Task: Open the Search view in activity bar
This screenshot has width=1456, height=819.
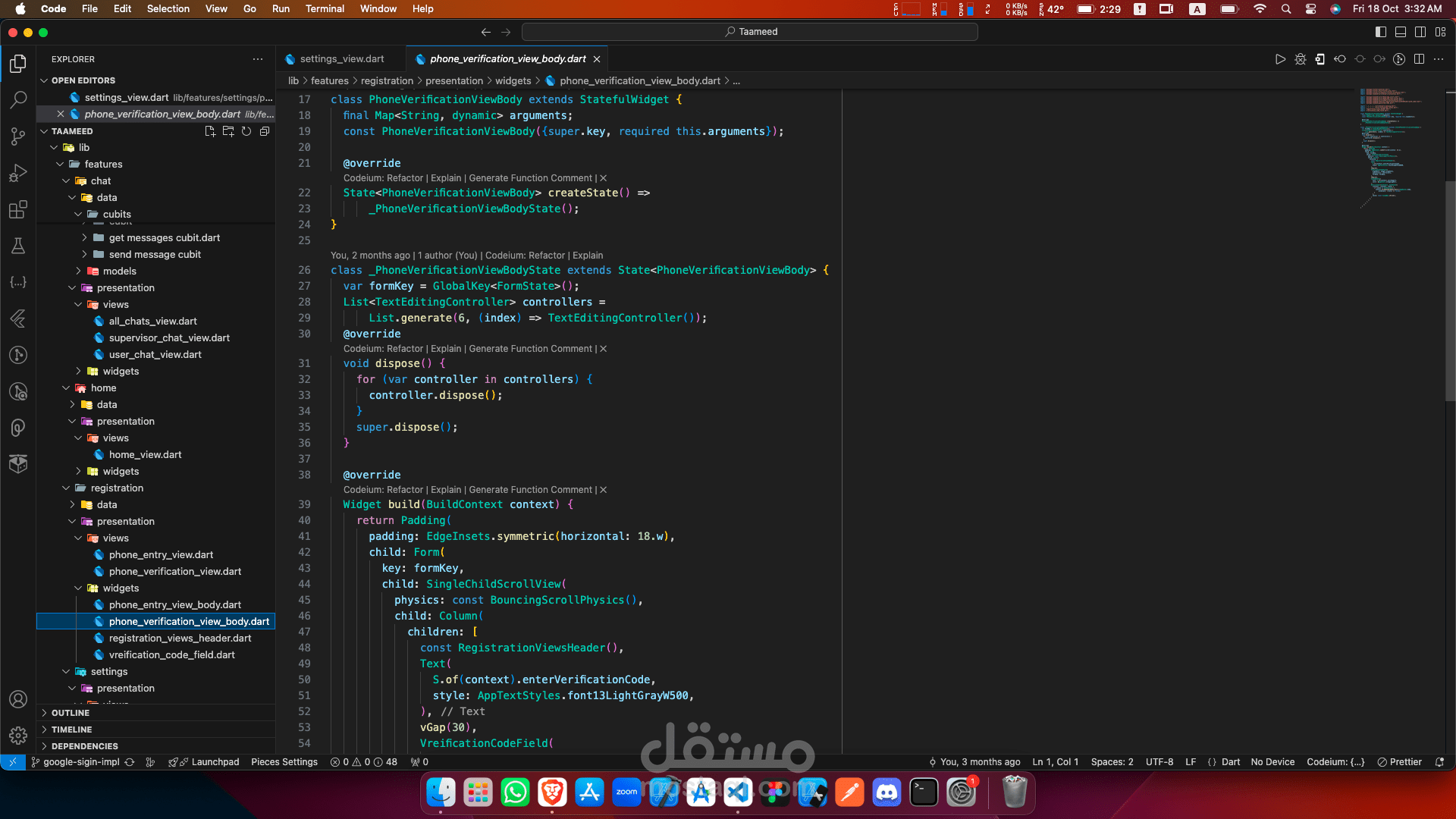Action: 18,99
